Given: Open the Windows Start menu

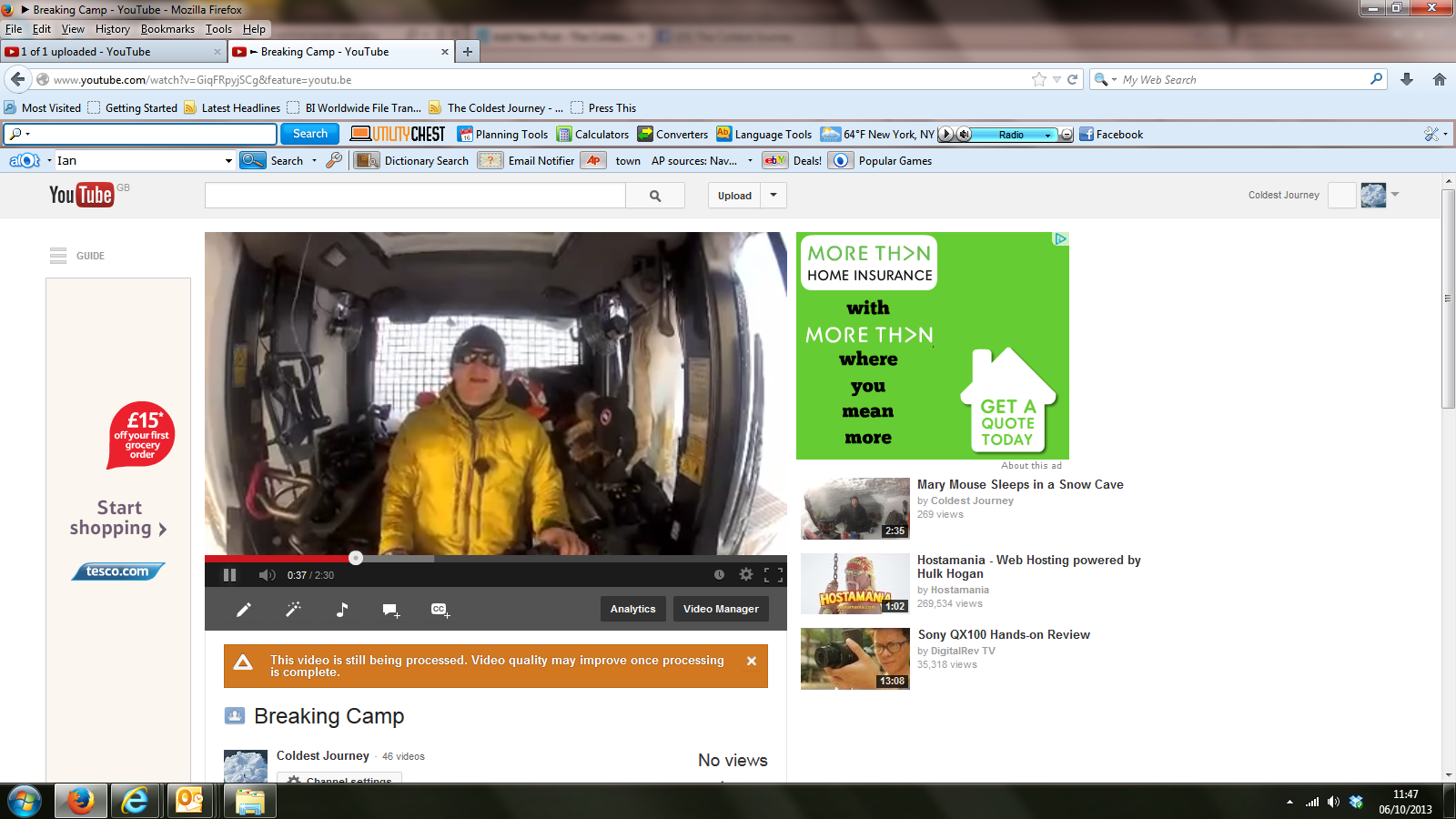Looking at the screenshot, I should click(x=25, y=802).
